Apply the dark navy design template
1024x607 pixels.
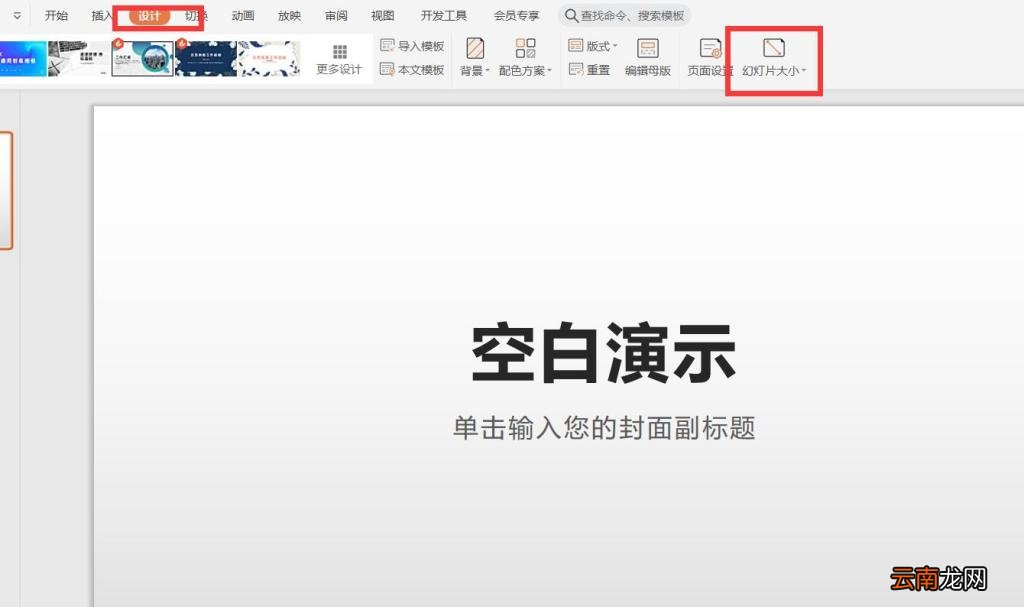pos(206,59)
